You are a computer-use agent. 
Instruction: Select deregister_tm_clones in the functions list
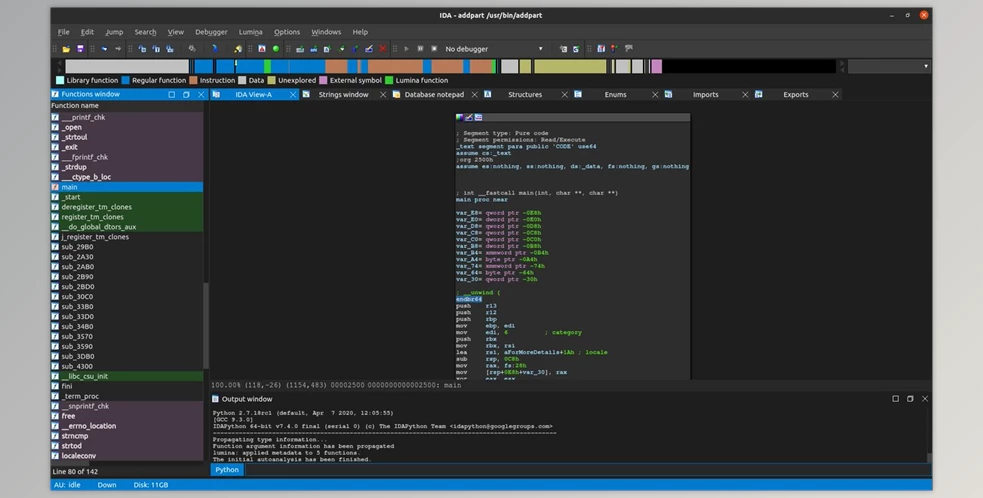point(127,207)
